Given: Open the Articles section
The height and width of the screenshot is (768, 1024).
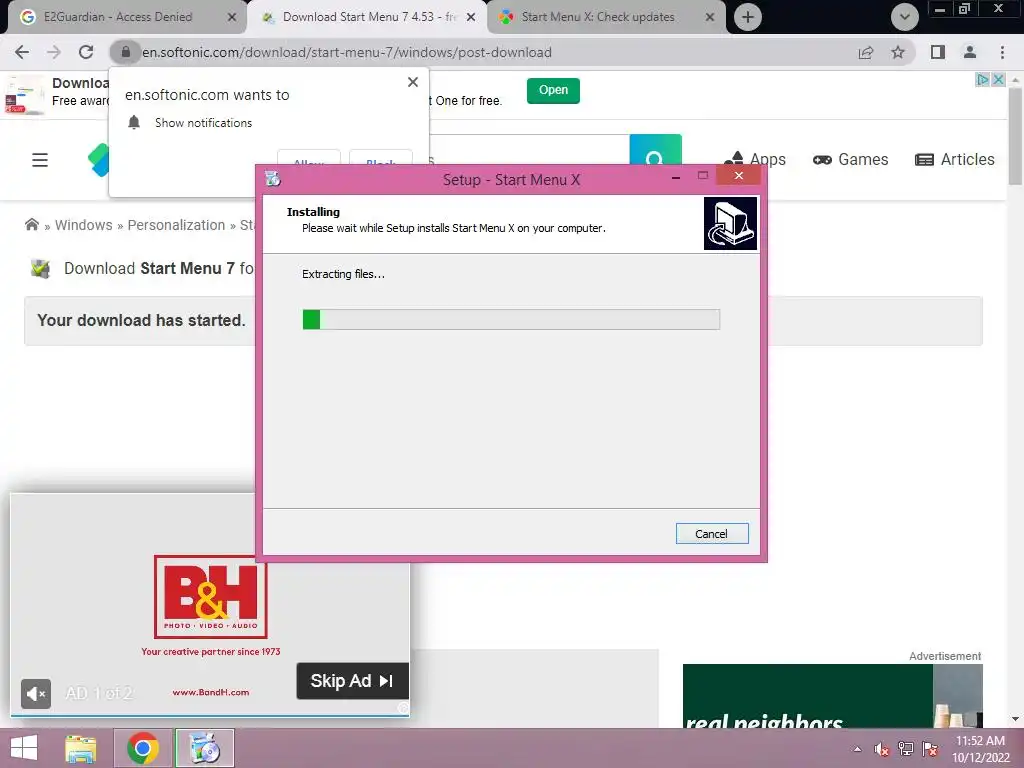Looking at the screenshot, I should (x=955, y=159).
